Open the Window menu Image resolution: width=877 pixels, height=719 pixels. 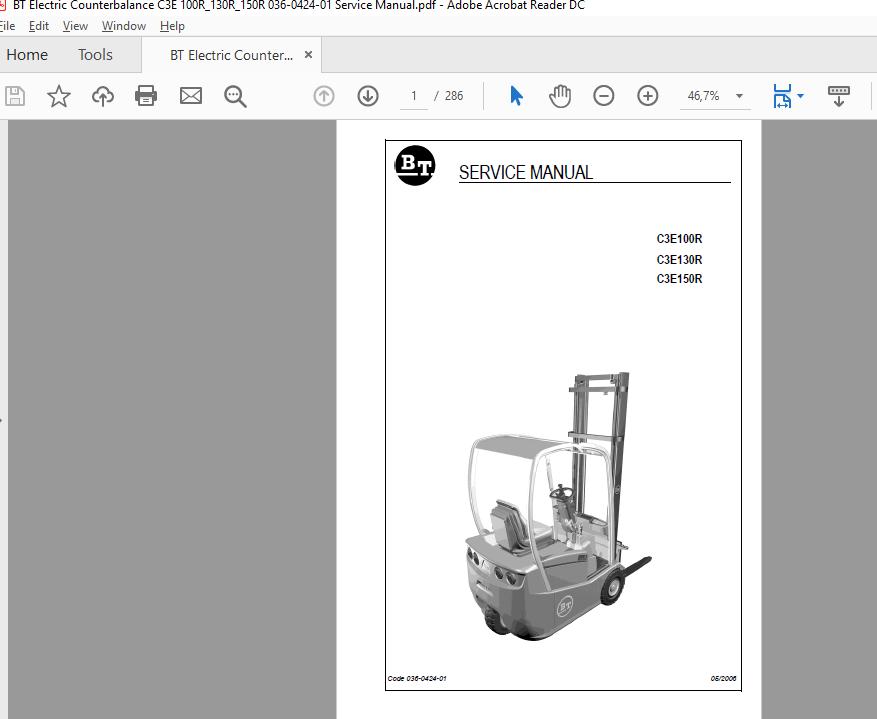(124, 26)
